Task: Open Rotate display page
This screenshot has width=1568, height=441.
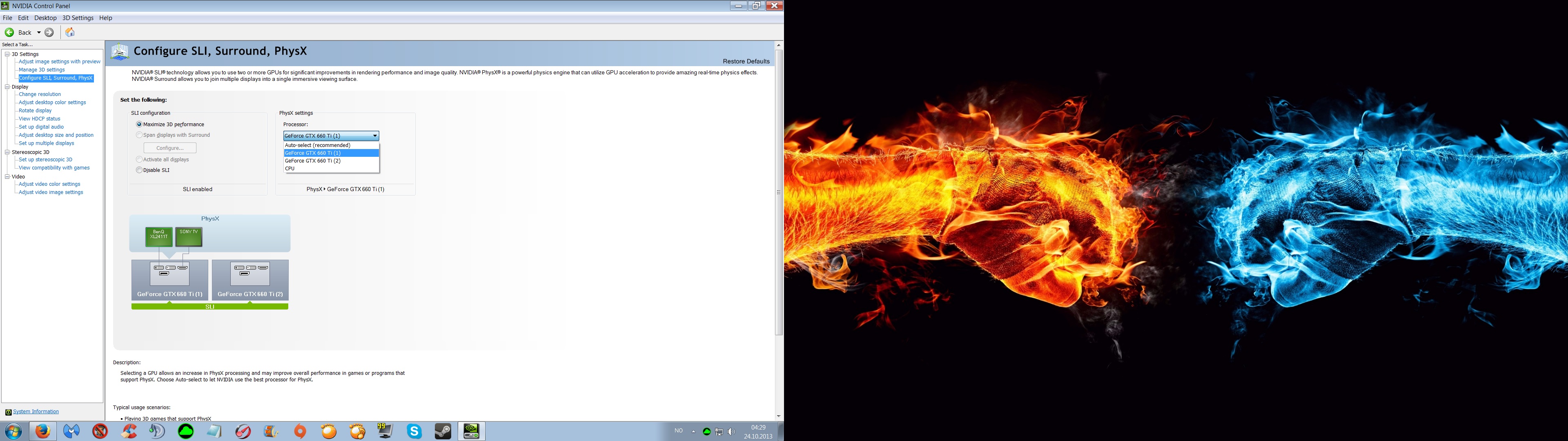Action: pos(35,111)
